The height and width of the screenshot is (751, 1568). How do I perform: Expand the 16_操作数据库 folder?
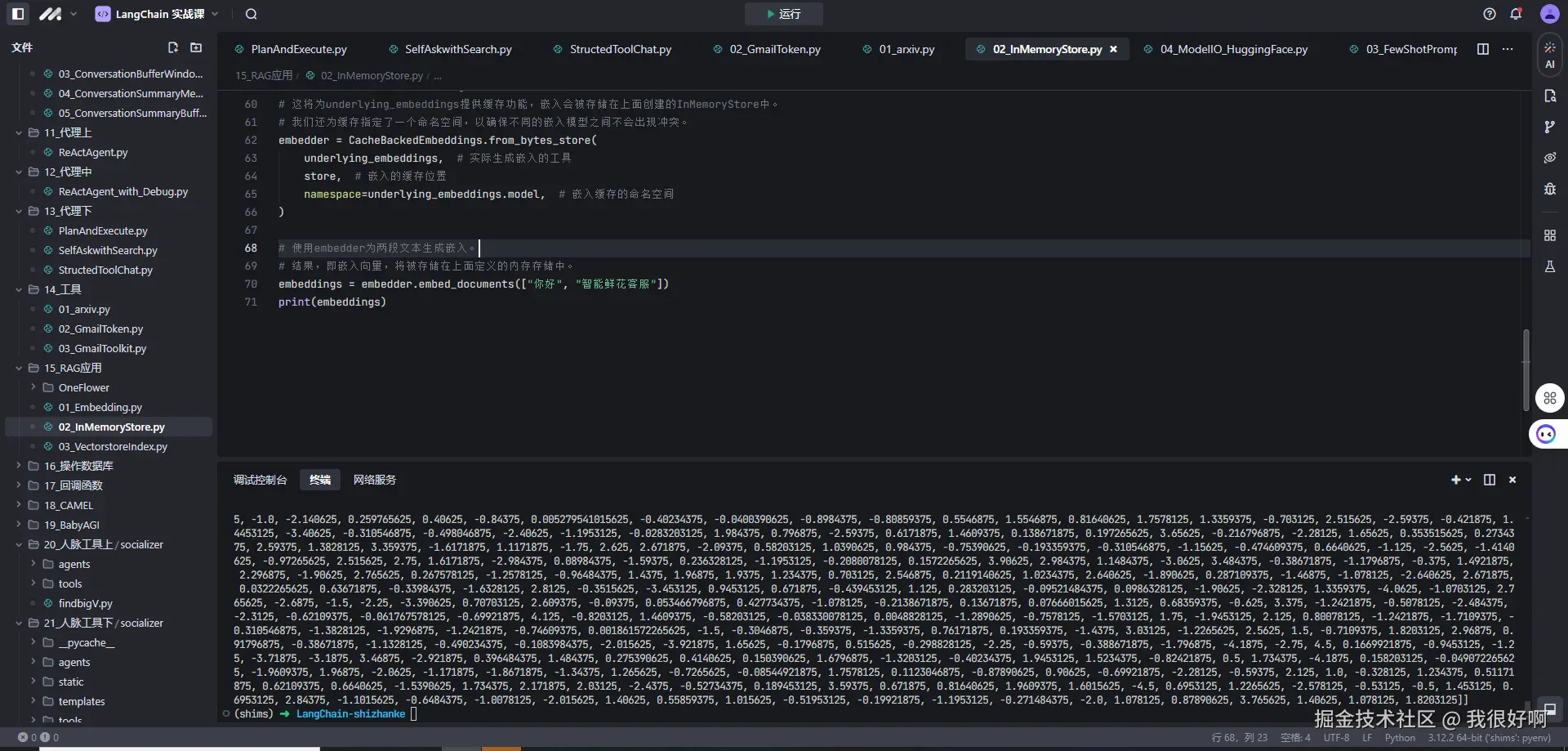pyautogui.click(x=78, y=466)
